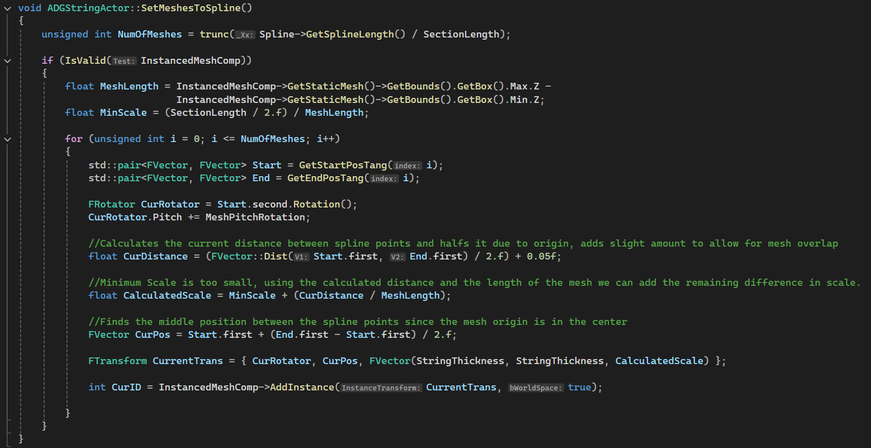The height and width of the screenshot is (448, 871).
Task: Collapse the if IsValid block fold chevron
Action: (x=8, y=61)
